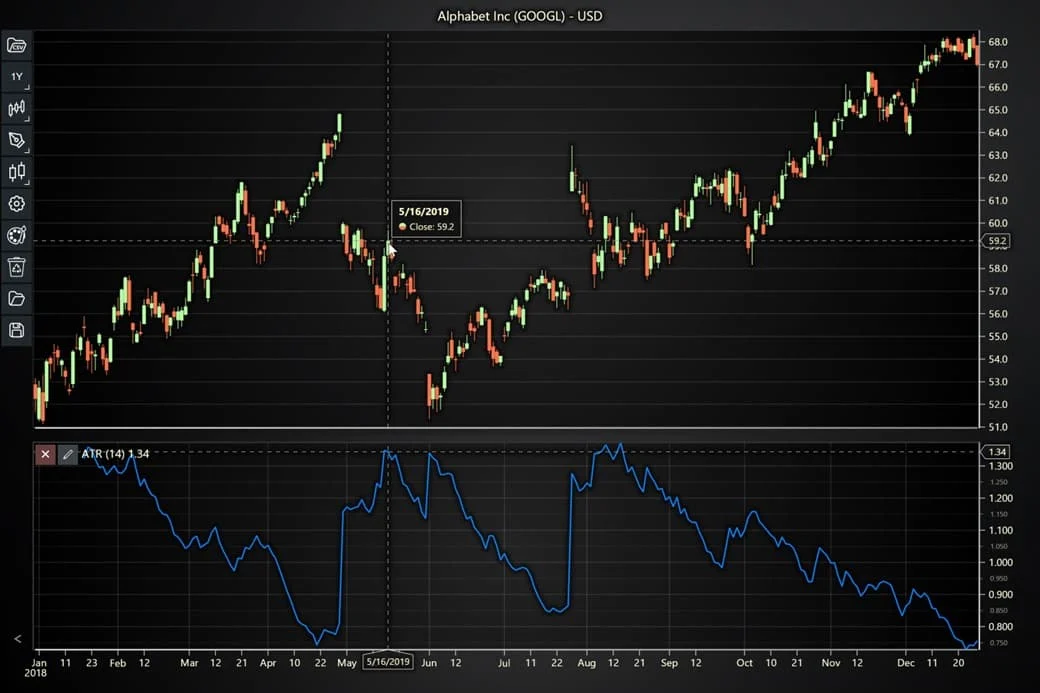Image resolution: width=1040 pixels, height=693 pixels.
Task: Click the 0.800 ATR axis label
Action: pyautogui.click(x=1000, y=627)
